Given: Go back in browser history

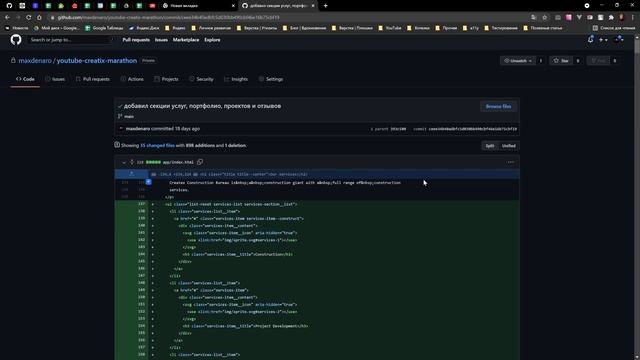Looking at the screenshot, I should point(7,18).
